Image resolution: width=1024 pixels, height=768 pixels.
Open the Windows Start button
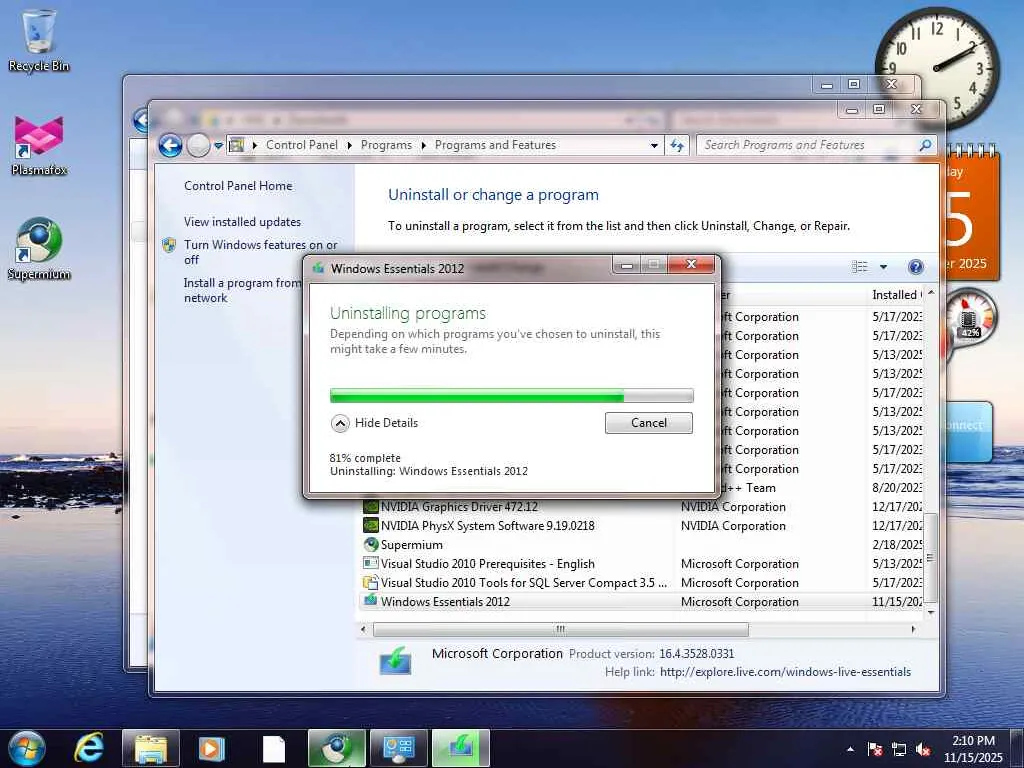(27, 748)
